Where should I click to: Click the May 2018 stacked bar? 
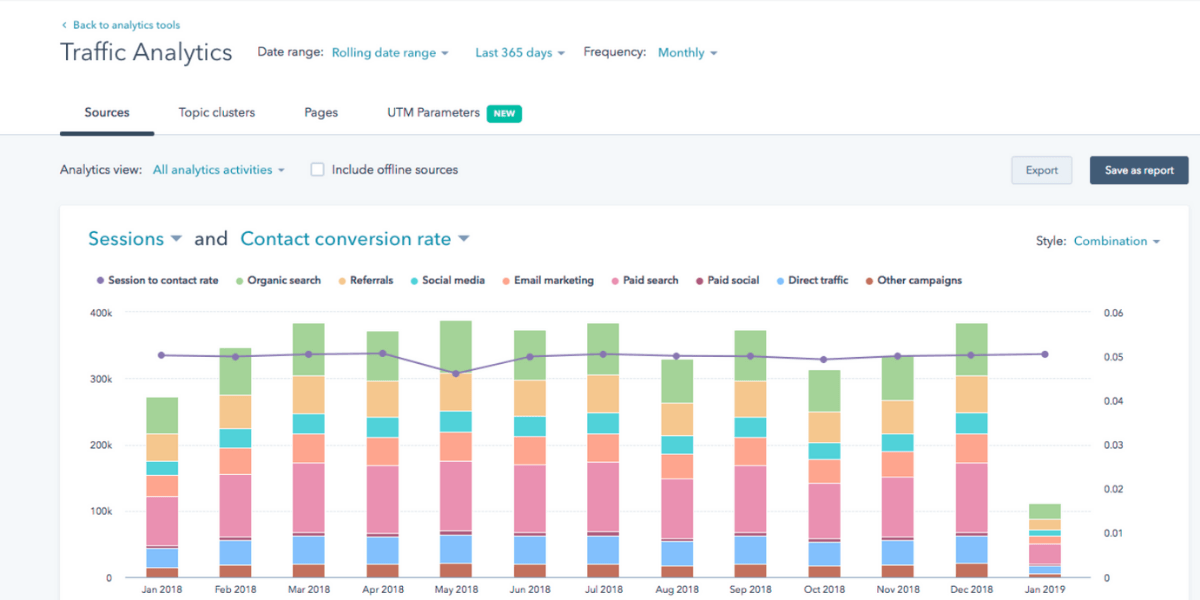coord(456,450)
